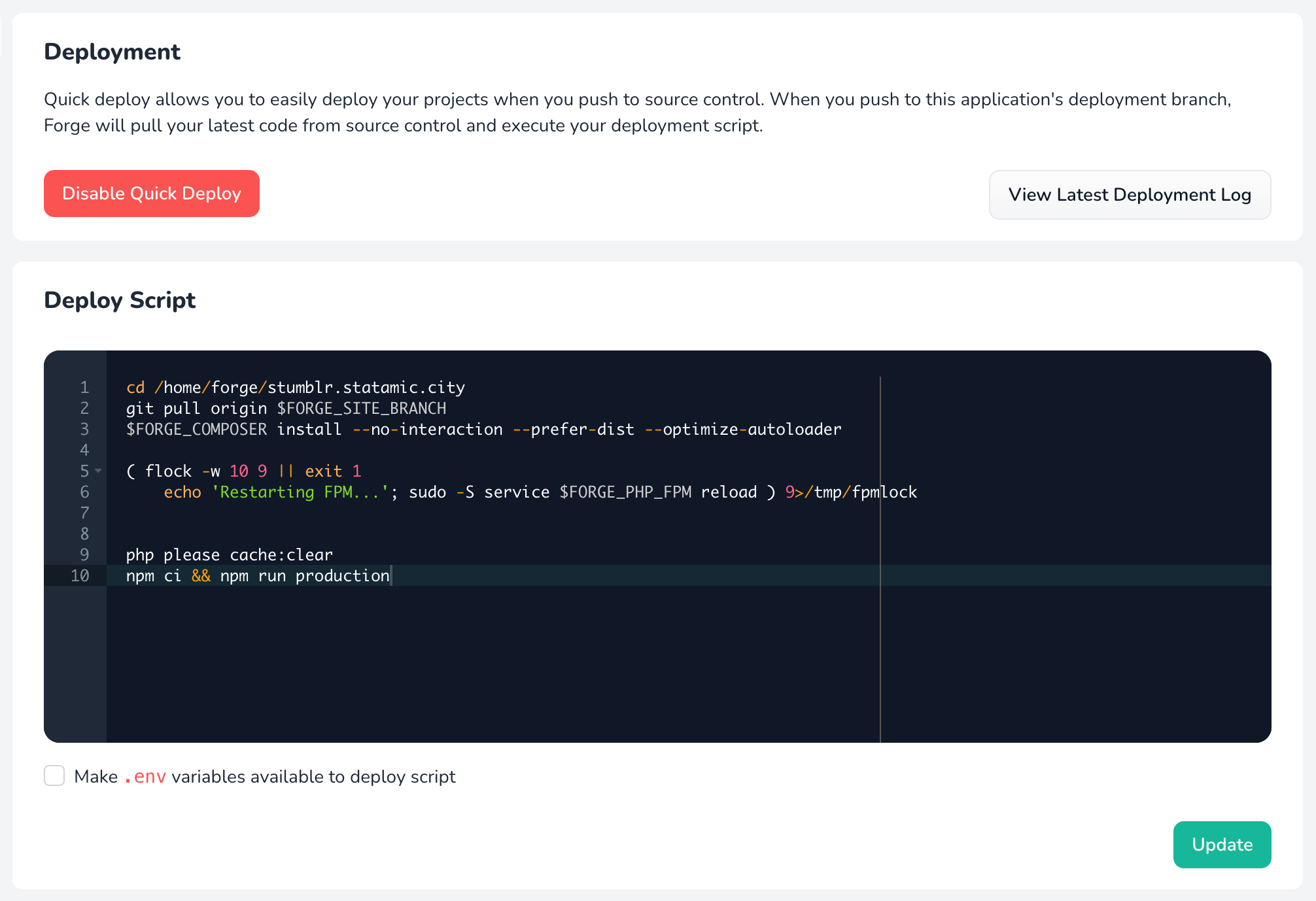Click the Disable Quick Deploy button
This screenshot has width=1316, height=901.
click(151, 194)
